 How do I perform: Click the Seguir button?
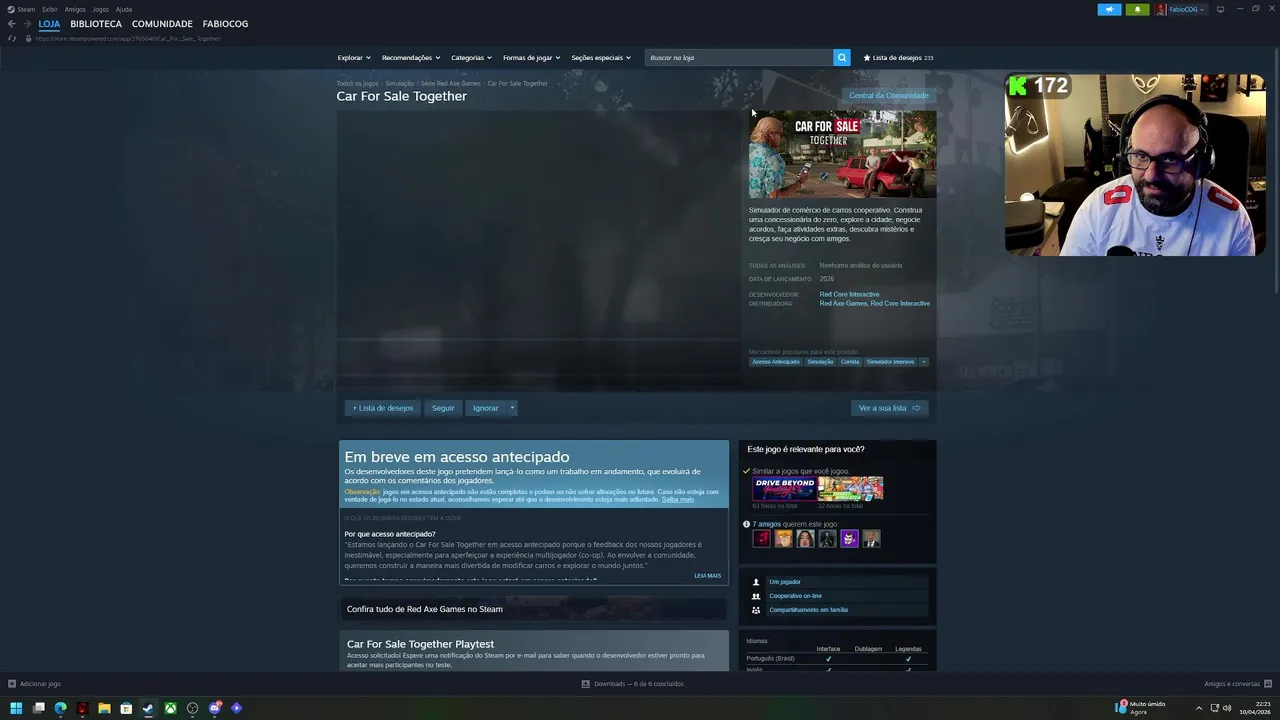coord(443,408)
